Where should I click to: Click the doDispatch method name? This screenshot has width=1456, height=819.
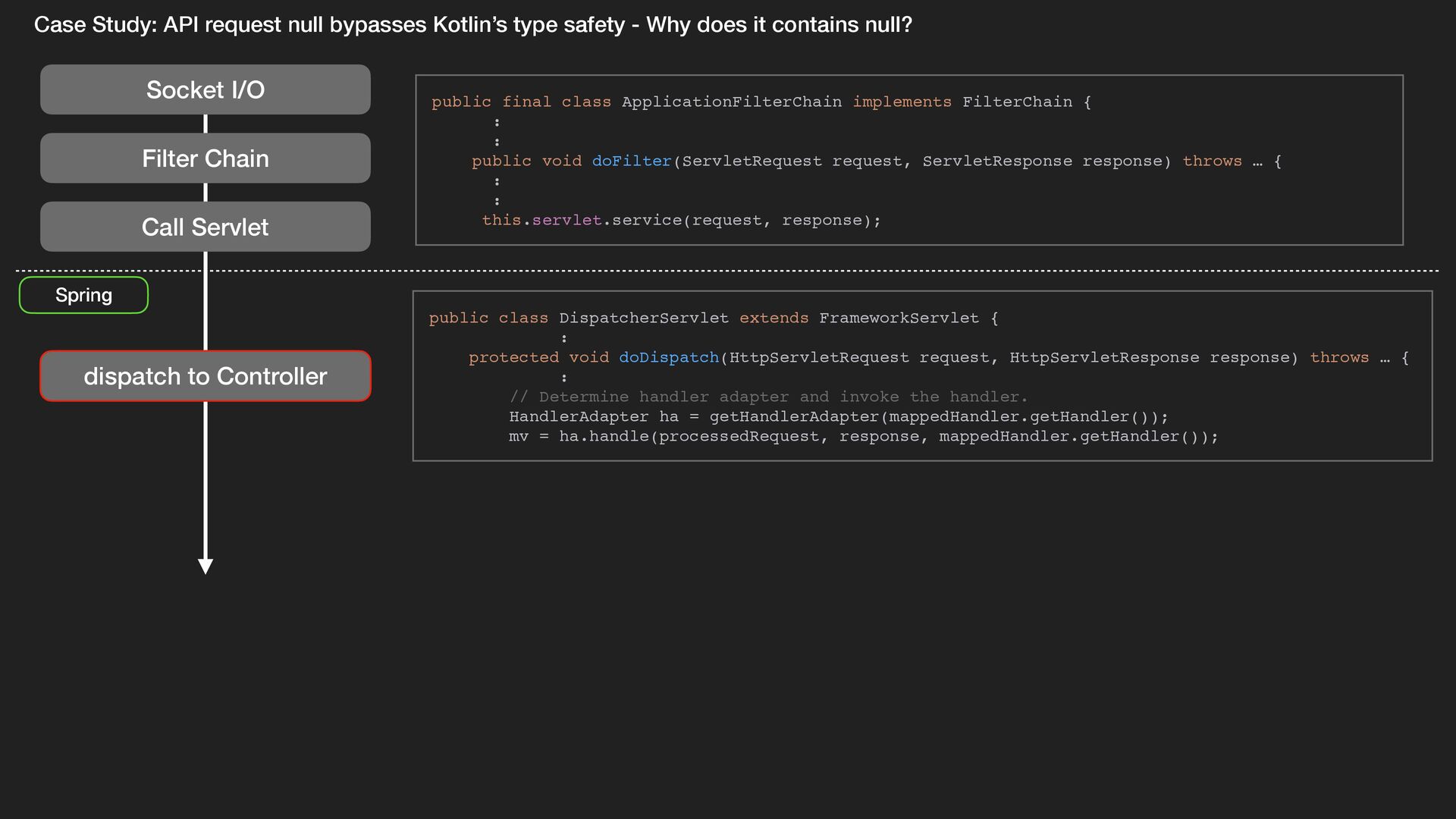click(668, 357)
